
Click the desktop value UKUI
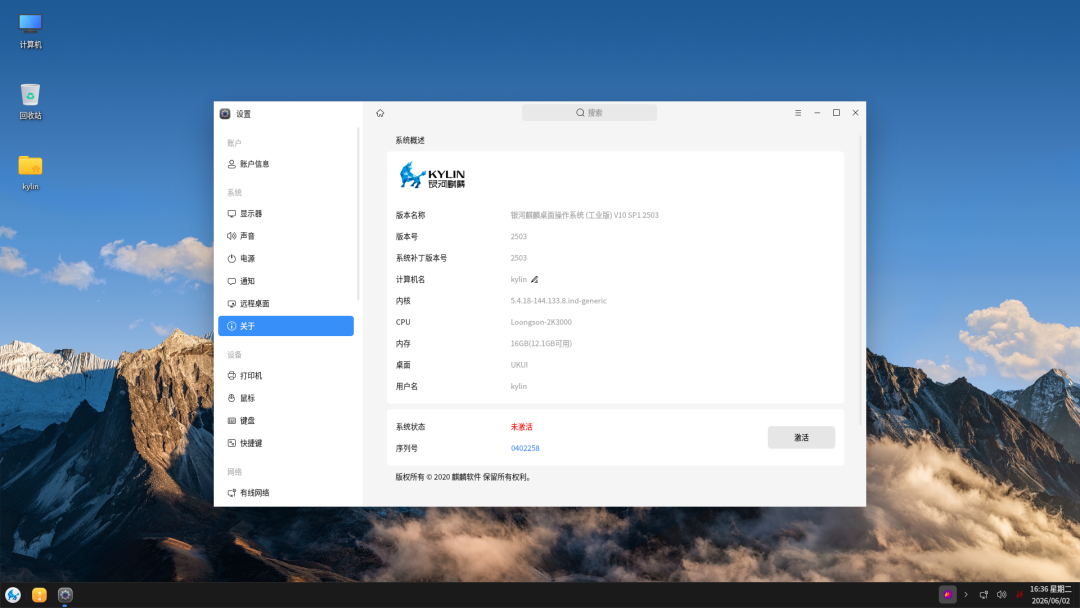pos(519,365)
